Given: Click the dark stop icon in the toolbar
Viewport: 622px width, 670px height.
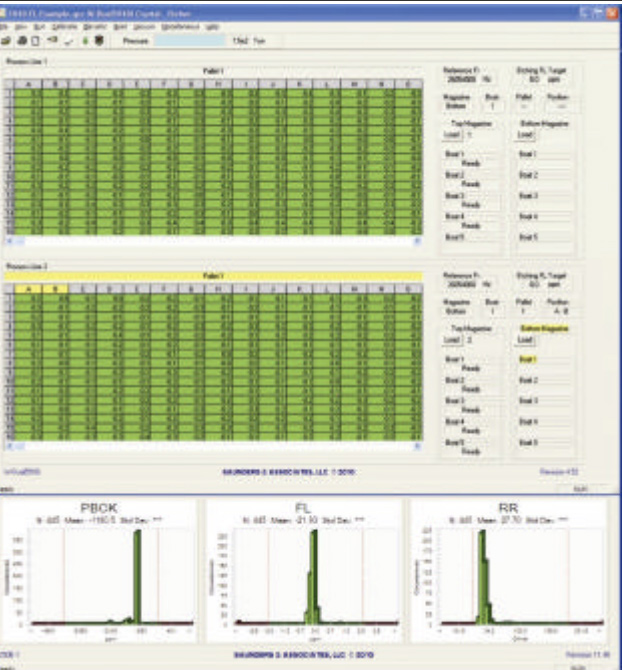Looking at the screenshot, I should pos(99,41).
